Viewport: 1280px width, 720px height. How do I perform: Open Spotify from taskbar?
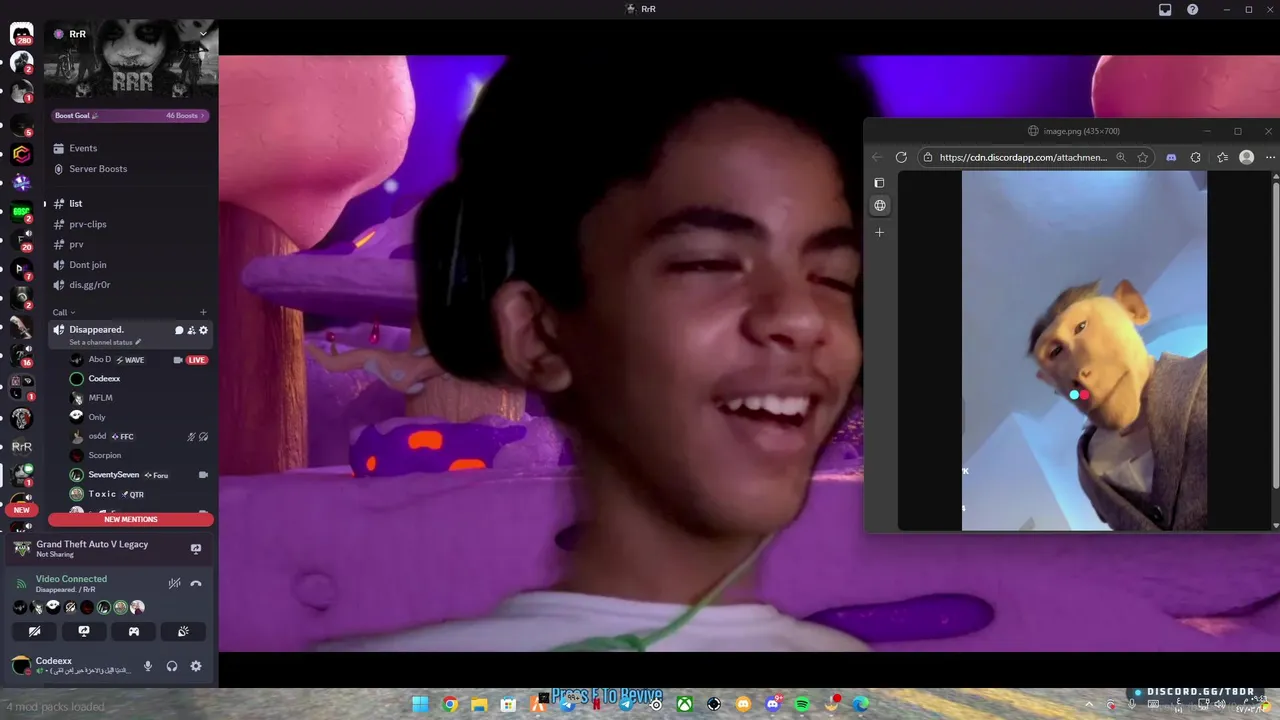click(x=802, y=704)
